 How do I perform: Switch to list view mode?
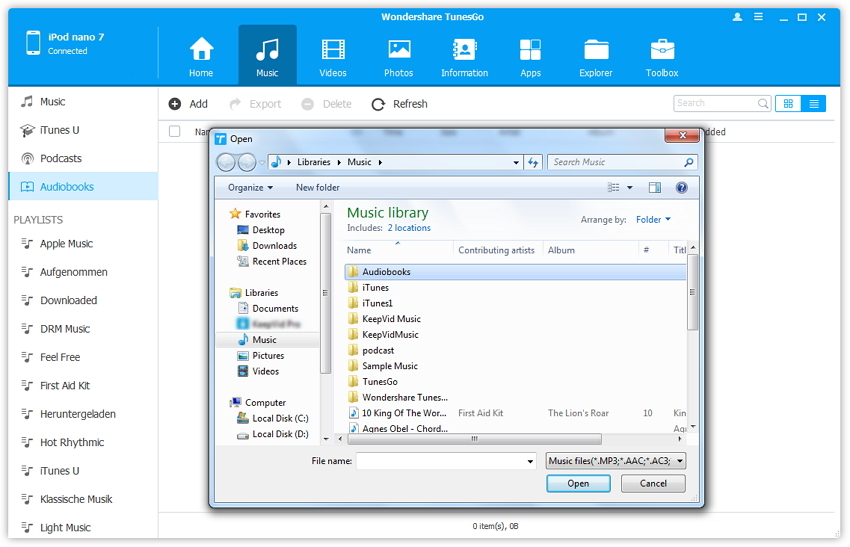tap(814, 104)
